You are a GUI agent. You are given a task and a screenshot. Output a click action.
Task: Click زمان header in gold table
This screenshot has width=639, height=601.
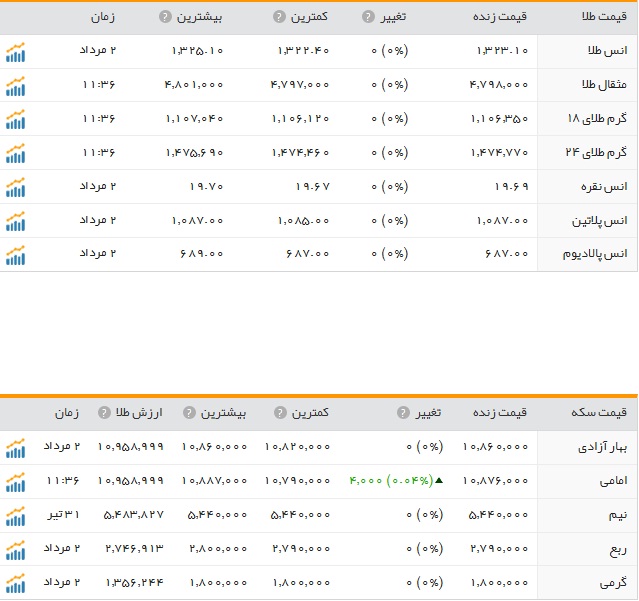pyautogui.click(x=103, y=17)
